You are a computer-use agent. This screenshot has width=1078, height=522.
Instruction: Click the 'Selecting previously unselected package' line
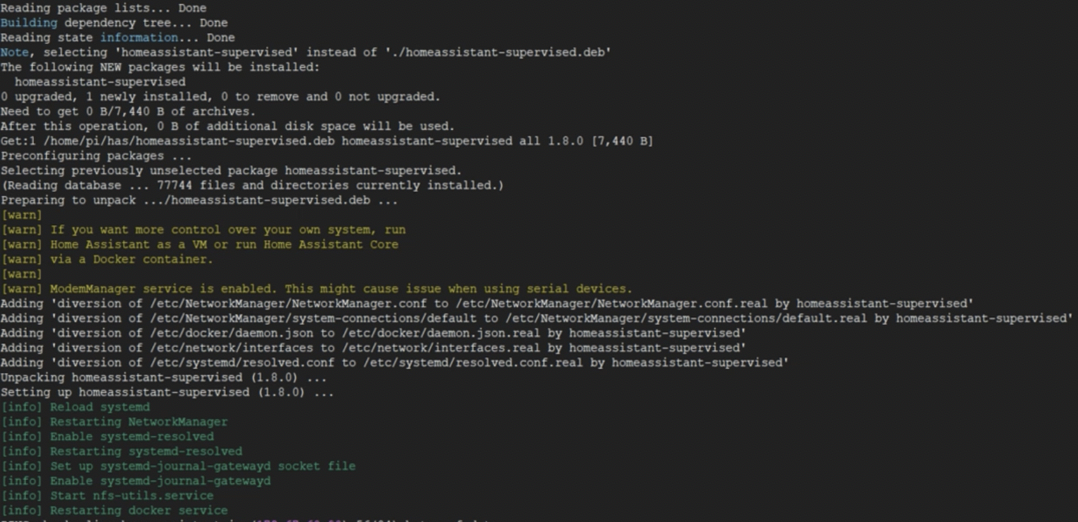tap(231, 171)
